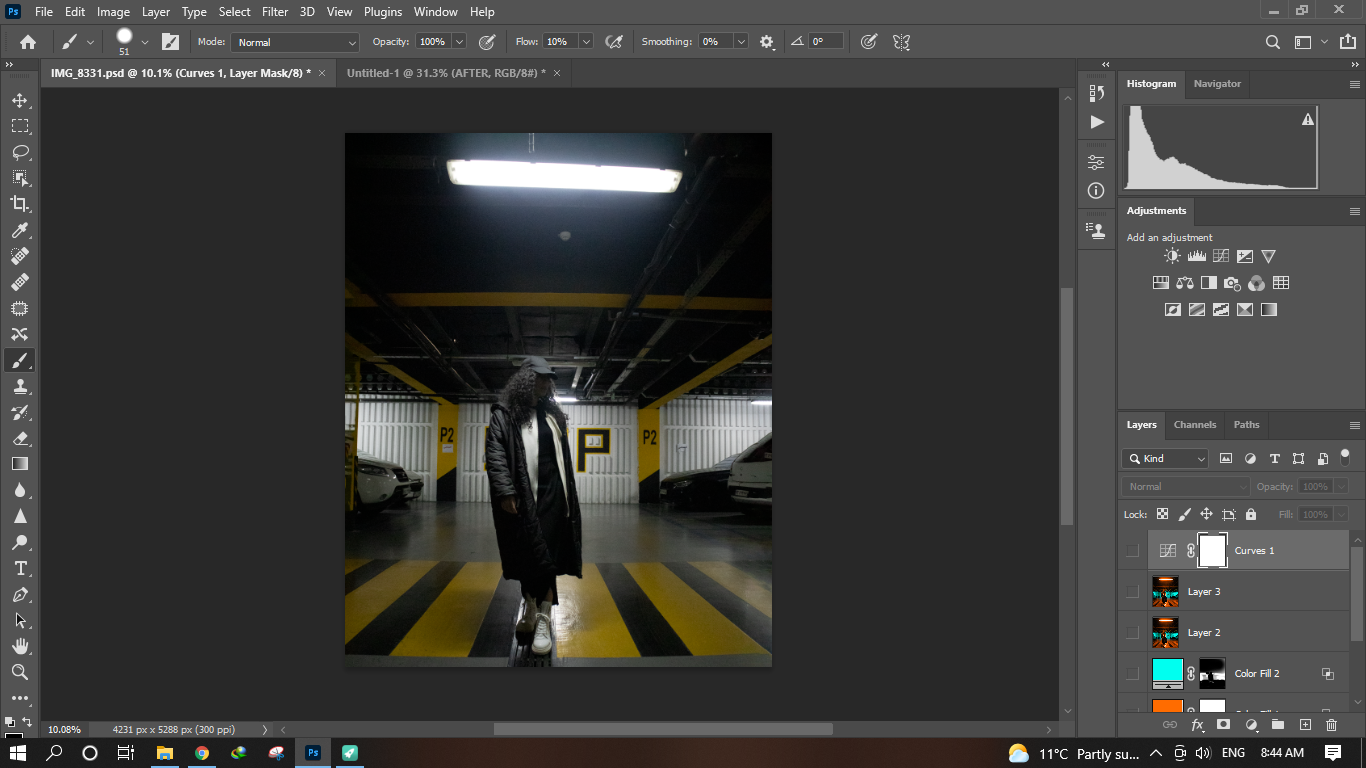Select the Rectangular Marquee tool
The image size is (1366, 768).
pos(20,126)
